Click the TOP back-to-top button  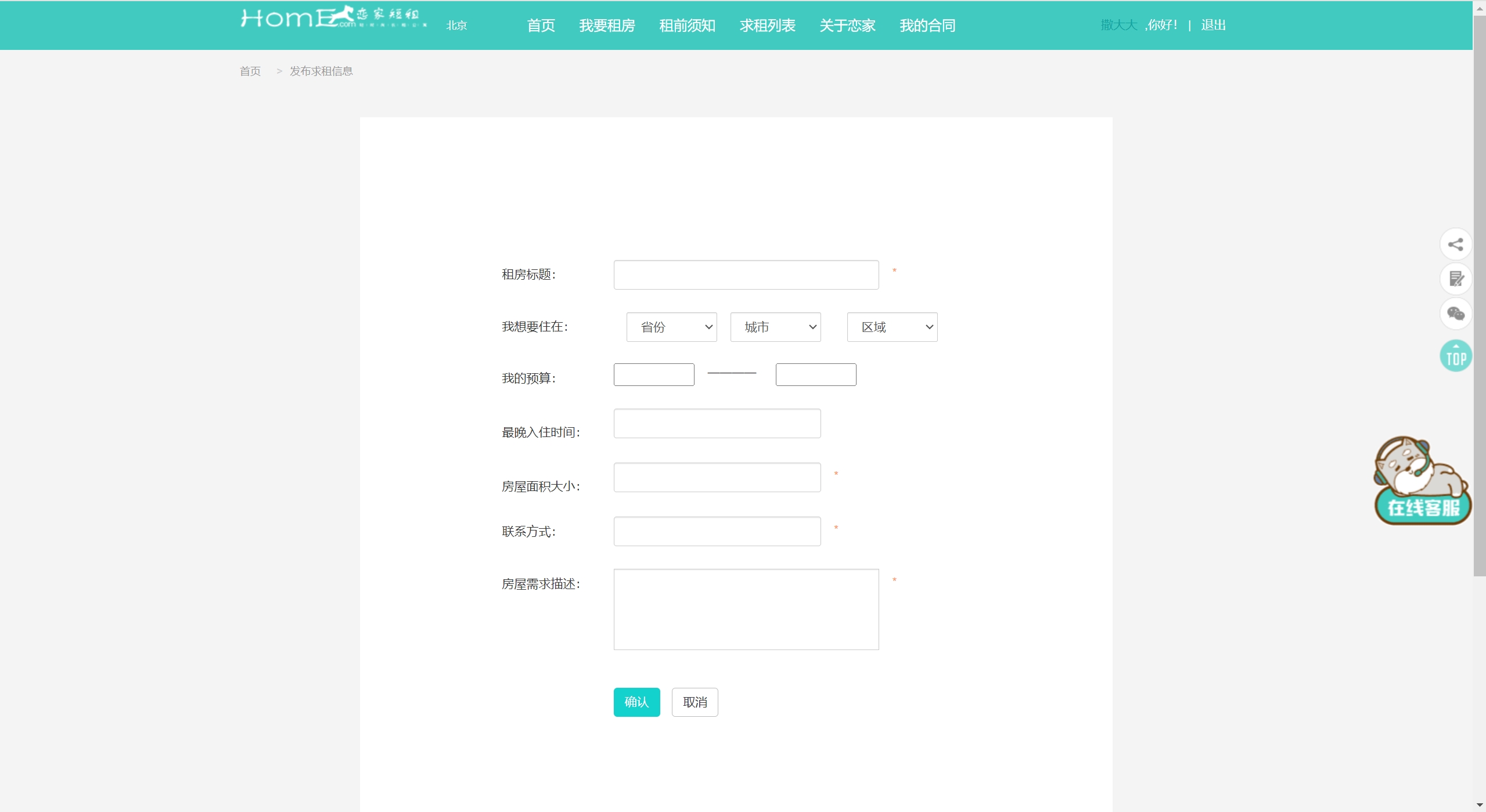click(x=1455, y=356)
